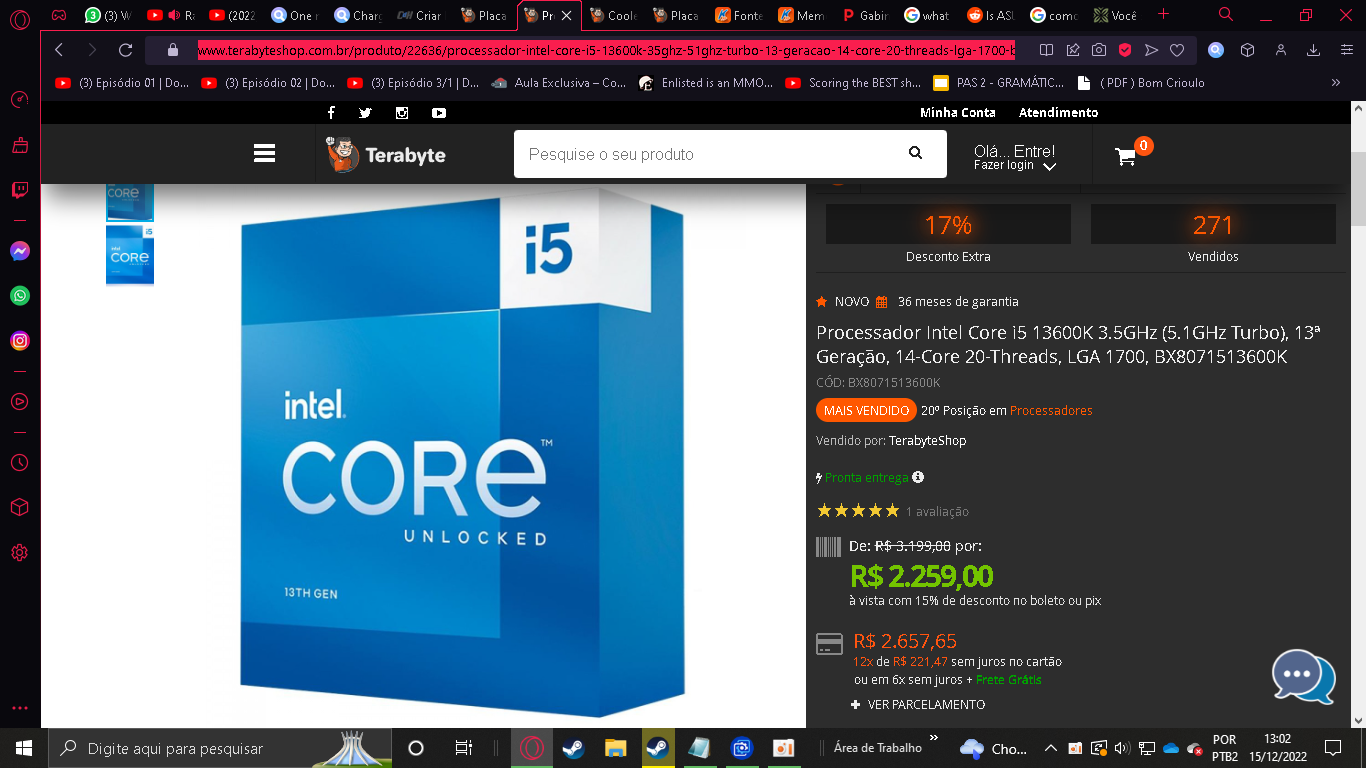Take a snapshot with camera icon
1366x768 pixels.
(x=1098, y=50)
